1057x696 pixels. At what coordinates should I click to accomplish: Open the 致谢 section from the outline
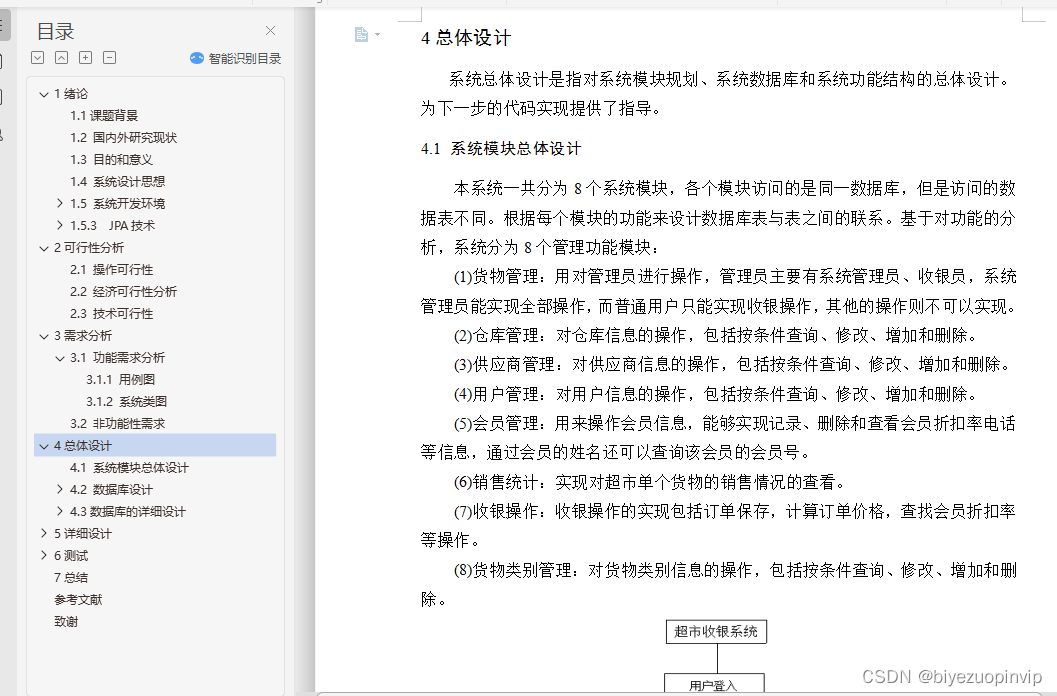pos(66,621)
